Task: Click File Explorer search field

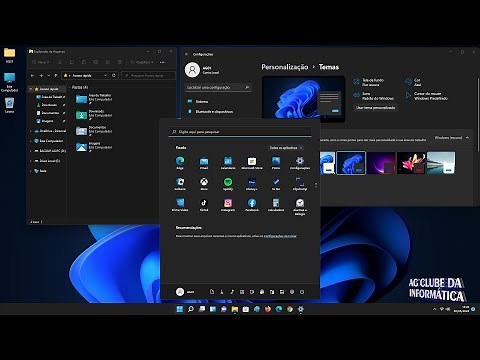Action: 148,75
